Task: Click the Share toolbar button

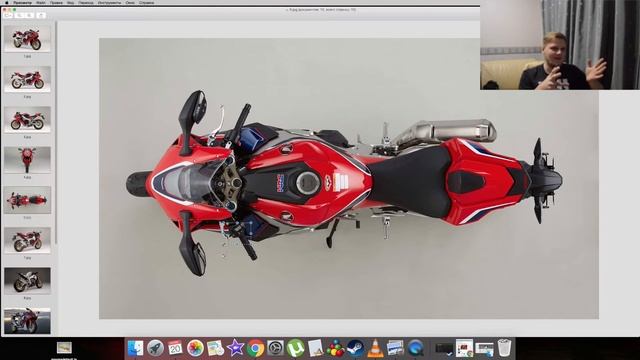Action: (x=41, y=15)
